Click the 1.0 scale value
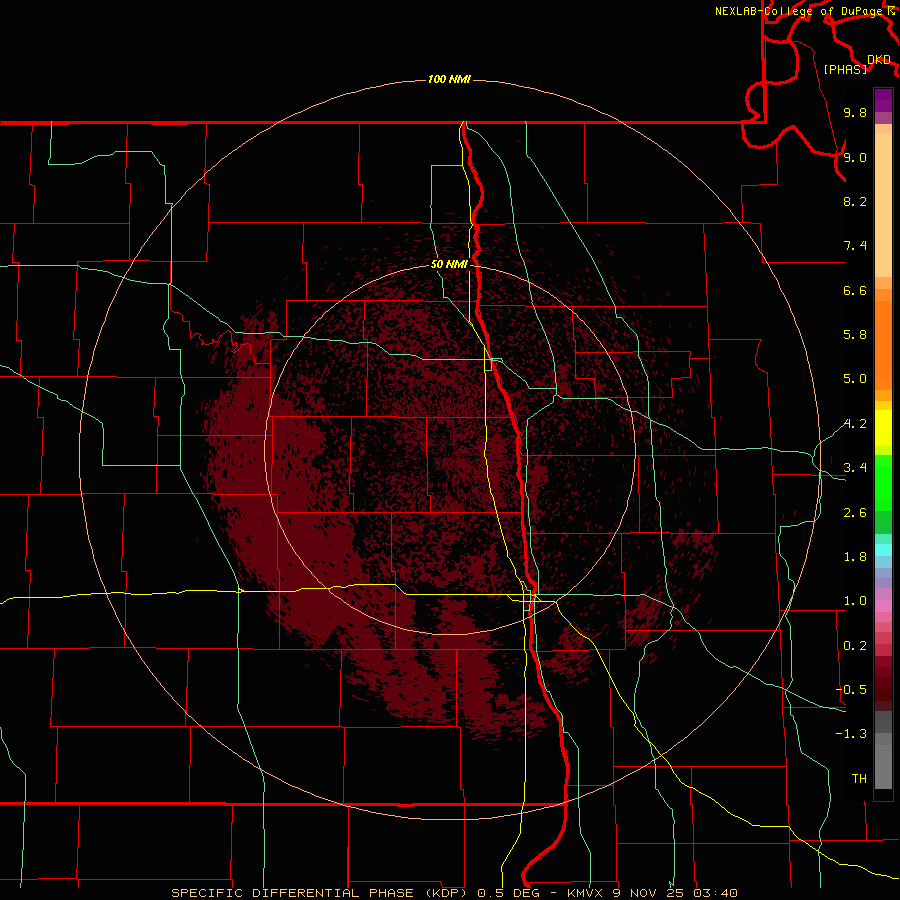Viewport: 900px width, 900px height. [855, 601]
